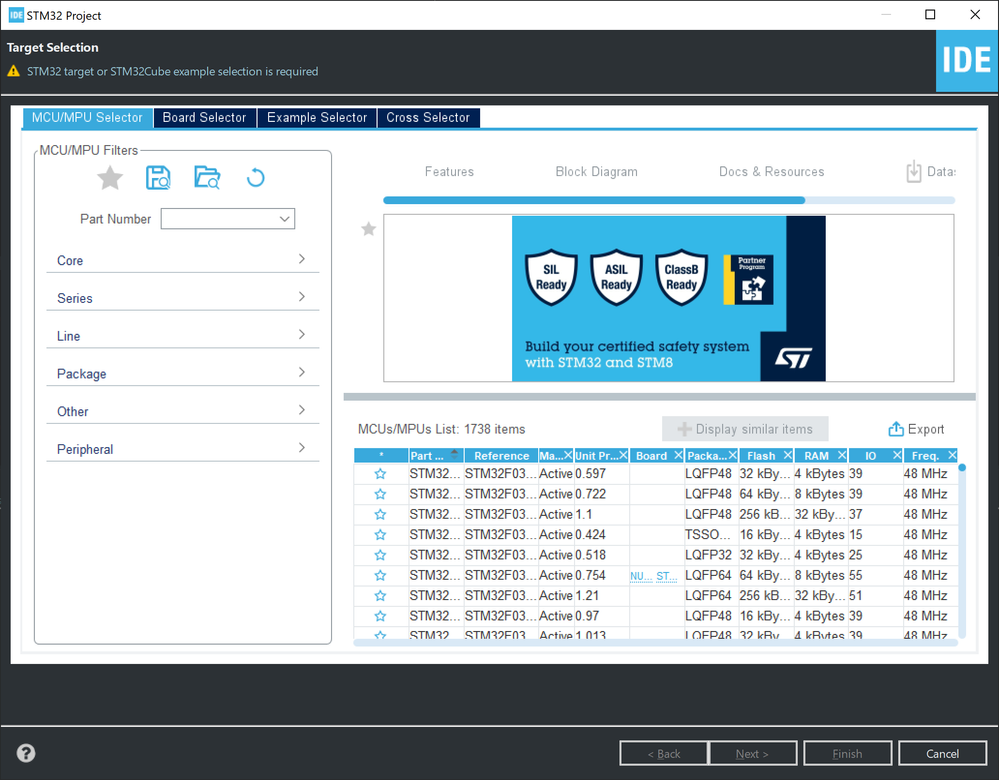Remove the Freq. column
Screen dimensions: 999x780
[952, 455]
